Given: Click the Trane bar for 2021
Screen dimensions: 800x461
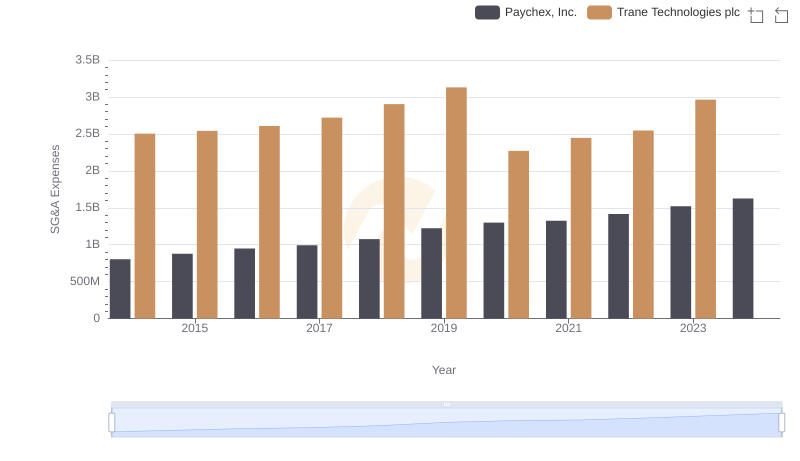Looking at the screenshot, I should pyautogui.click(x=581, y=228).
